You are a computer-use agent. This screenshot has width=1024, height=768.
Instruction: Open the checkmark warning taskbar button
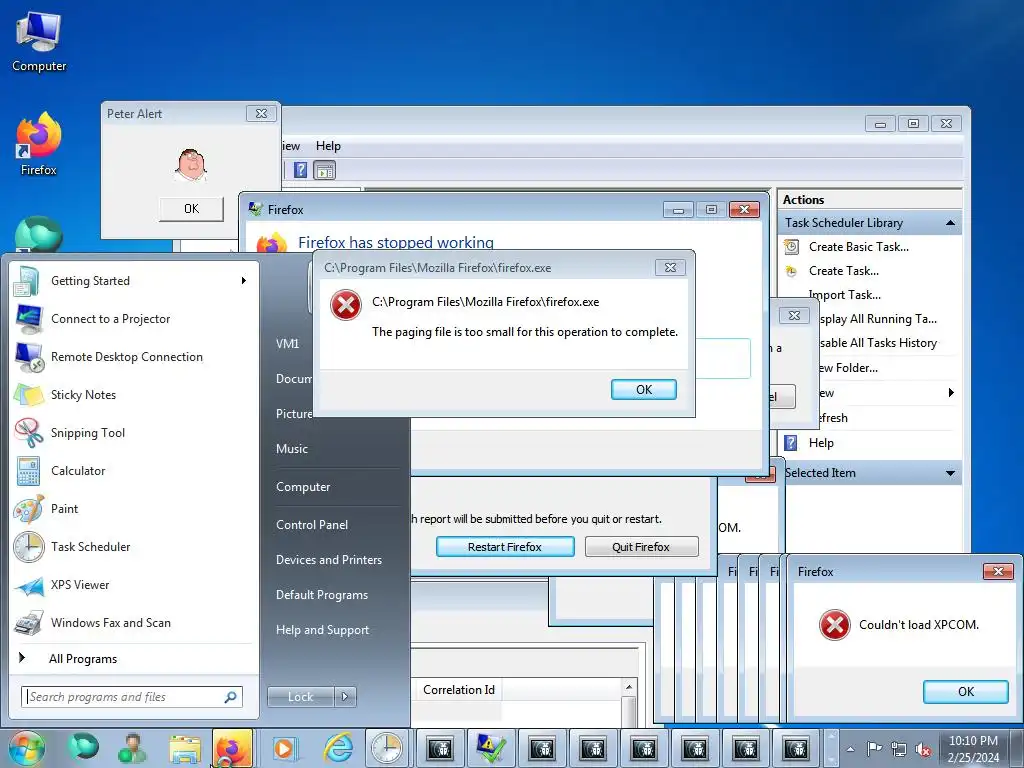490,748
